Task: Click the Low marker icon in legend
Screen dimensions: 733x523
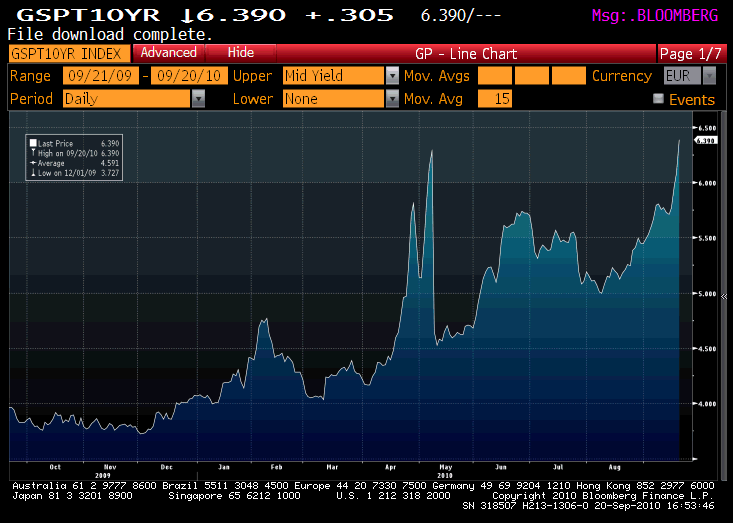Action: (x=33, y=170)
